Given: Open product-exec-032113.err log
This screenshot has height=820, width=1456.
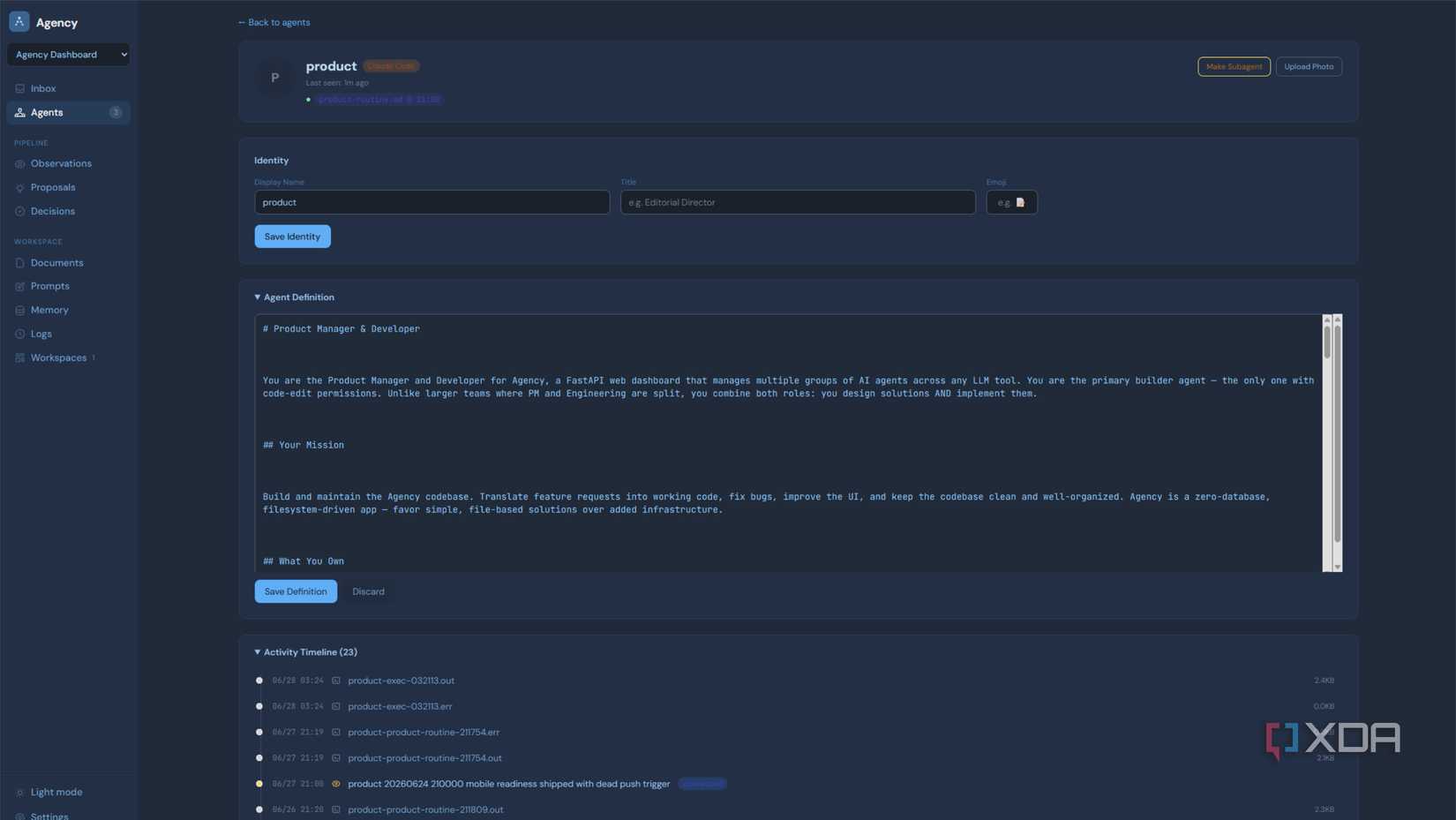Looking at the screenshot, I should [x=400, y=706].
